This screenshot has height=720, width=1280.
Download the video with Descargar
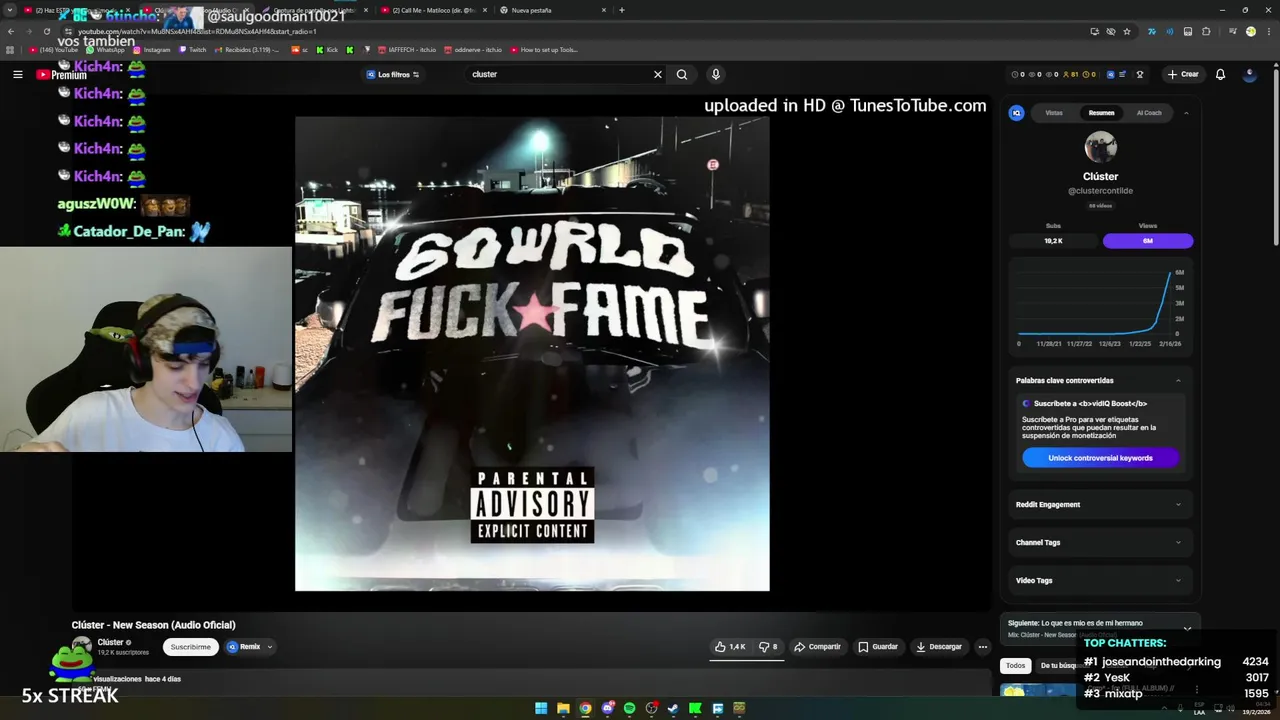(x=939, y=647)
